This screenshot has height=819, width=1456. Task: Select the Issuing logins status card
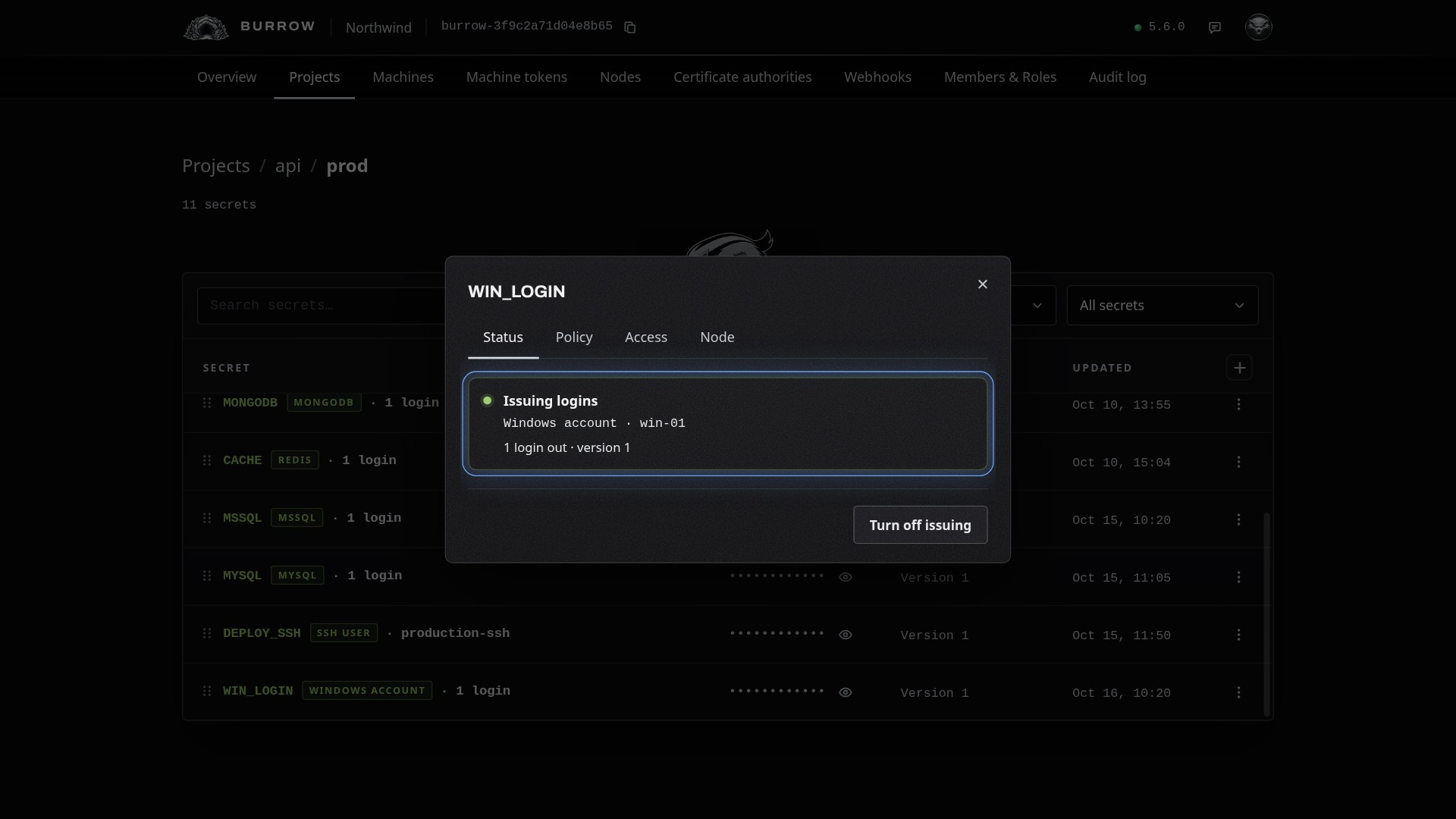(x=728, y=424)
